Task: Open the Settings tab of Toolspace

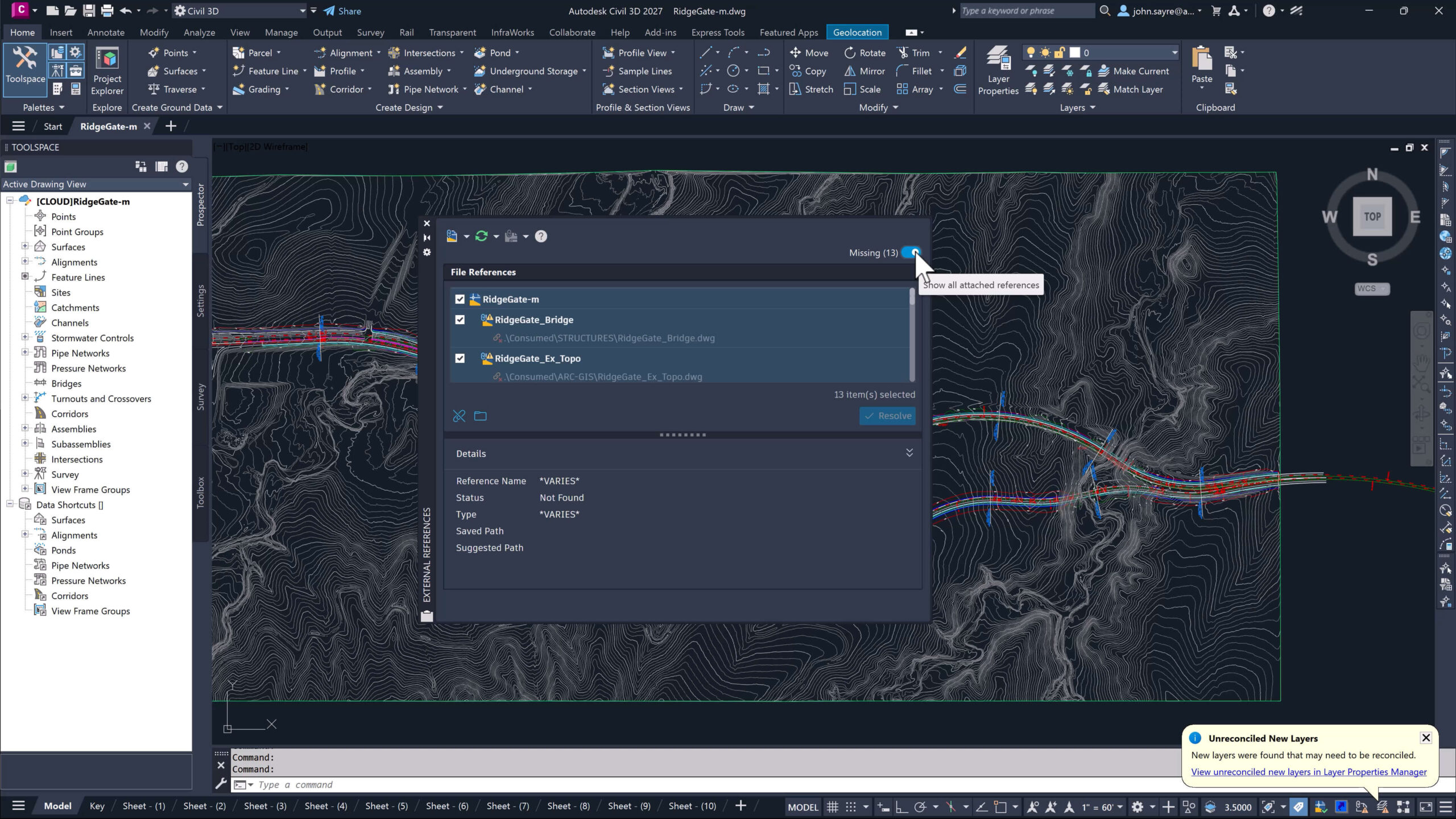Action: tap(200, 300)
